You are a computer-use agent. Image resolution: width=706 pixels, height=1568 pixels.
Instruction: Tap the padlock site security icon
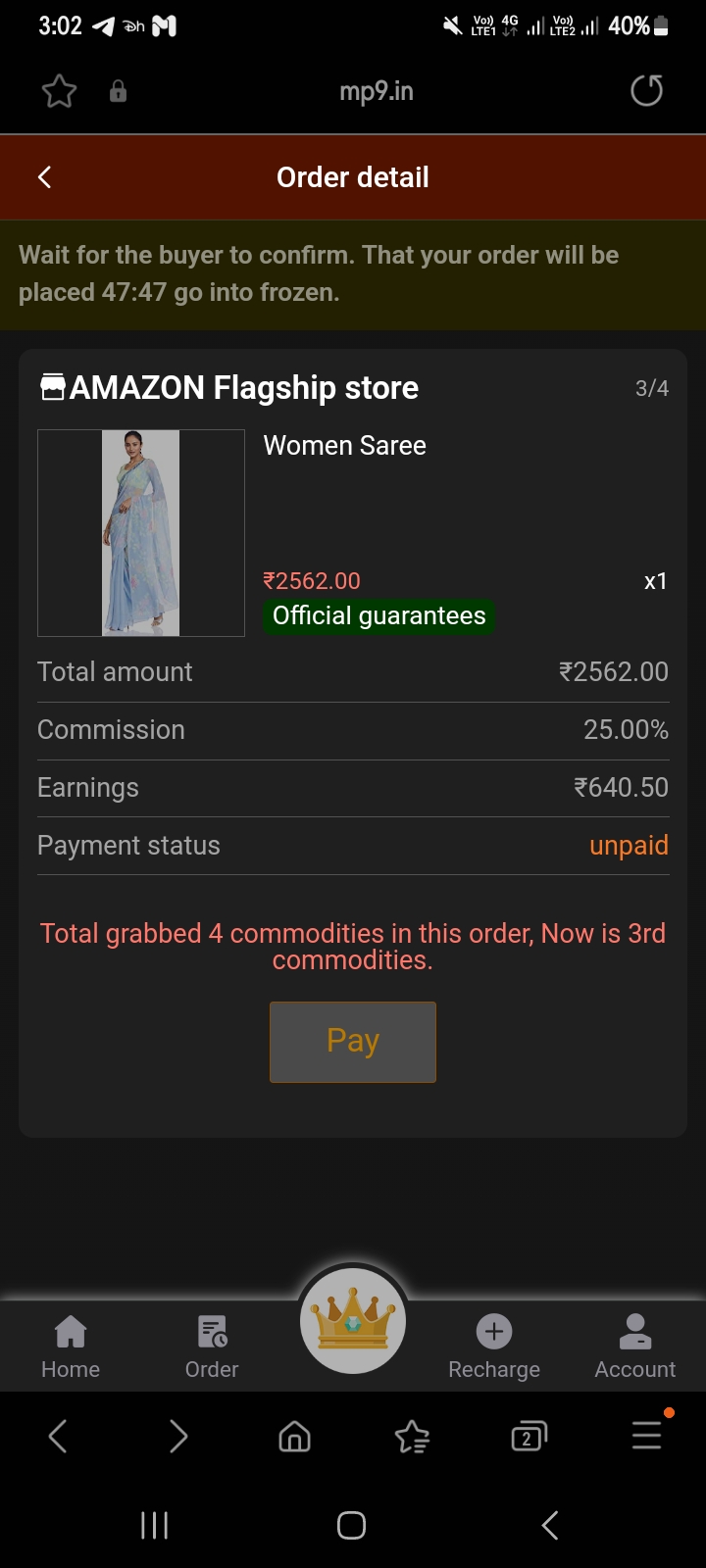click(x=118, y=91)
